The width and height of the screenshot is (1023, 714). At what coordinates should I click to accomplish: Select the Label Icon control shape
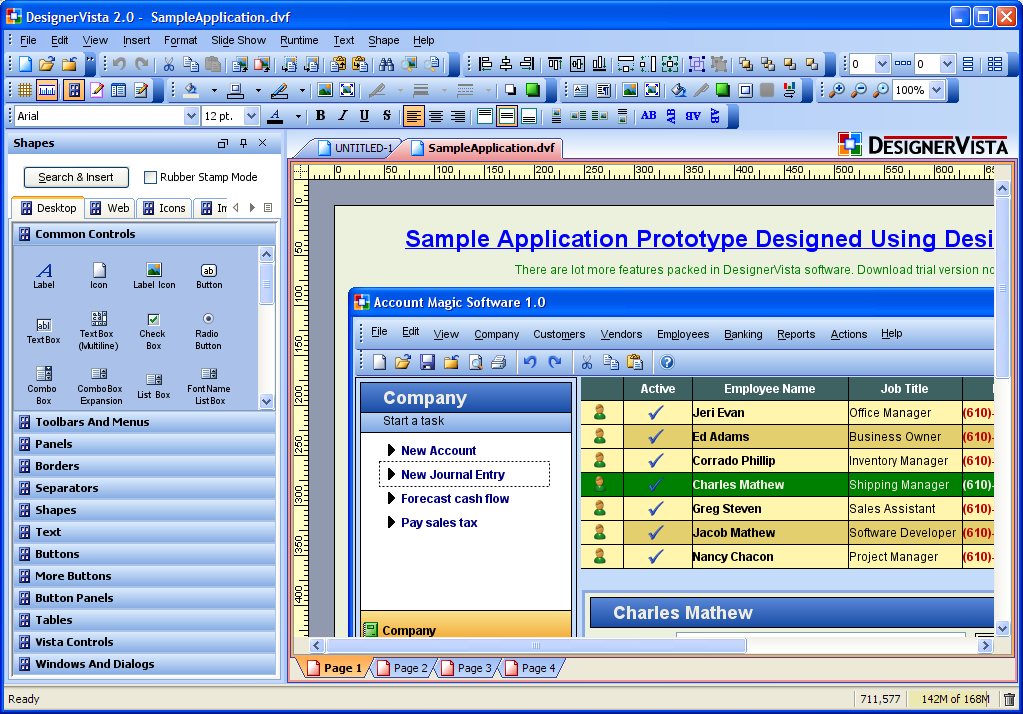coord(154,275)
